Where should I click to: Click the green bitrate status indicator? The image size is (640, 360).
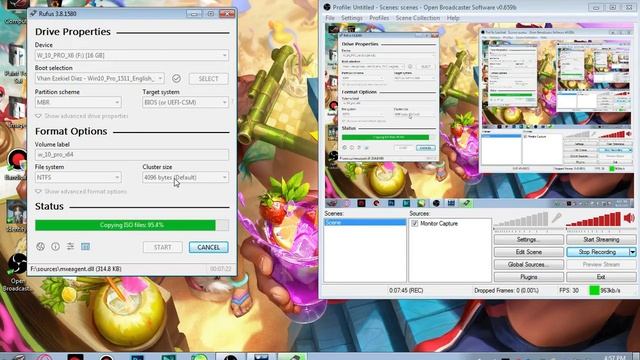point(594,291)
